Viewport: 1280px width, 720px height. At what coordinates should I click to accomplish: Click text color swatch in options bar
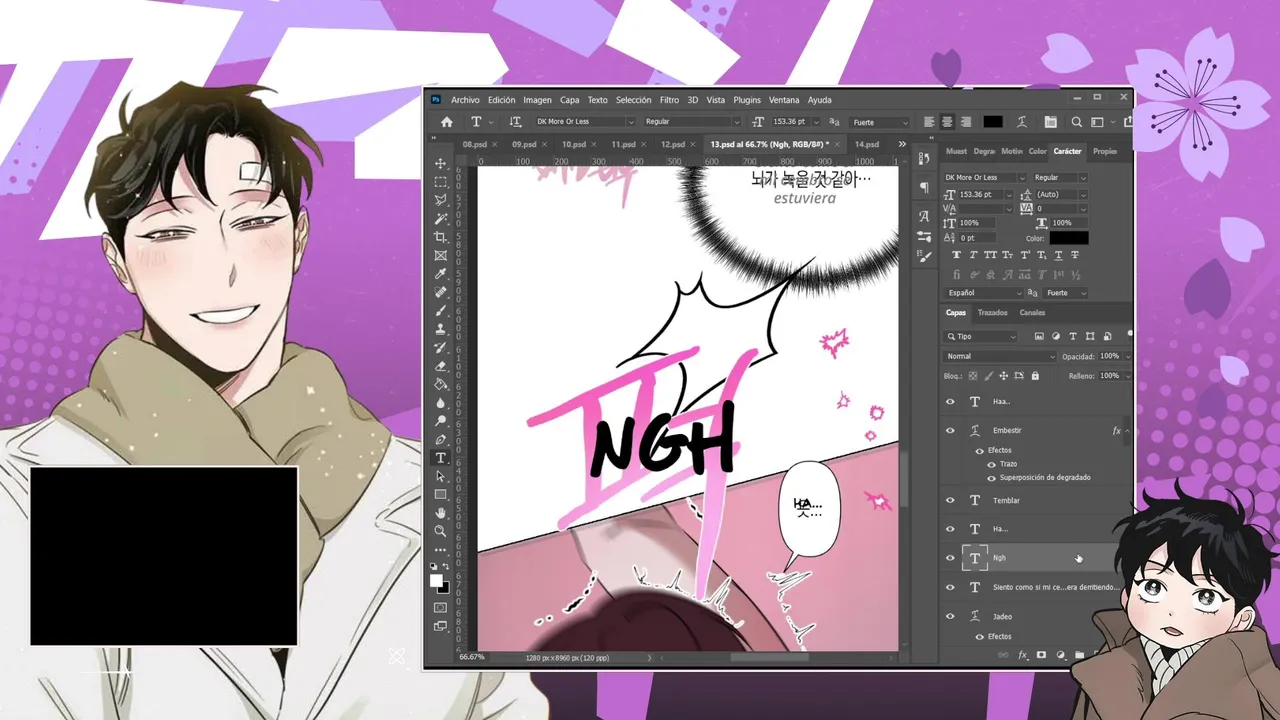(x=993, y=122)
